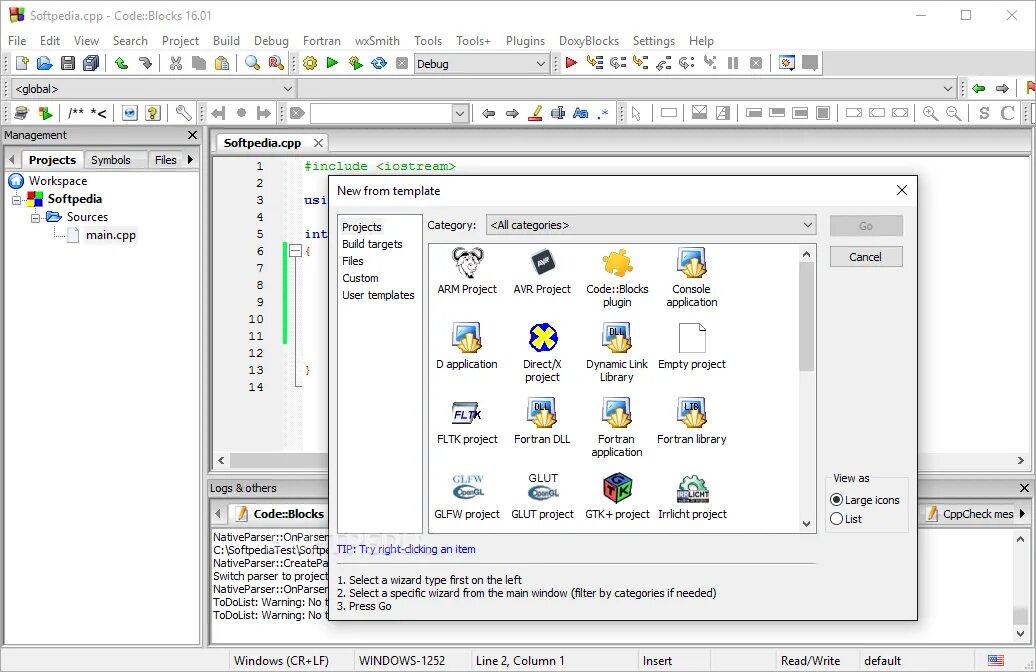Save the file with the floppy disk icon
The image size is (1036, 672).
(x=67, y=63)
